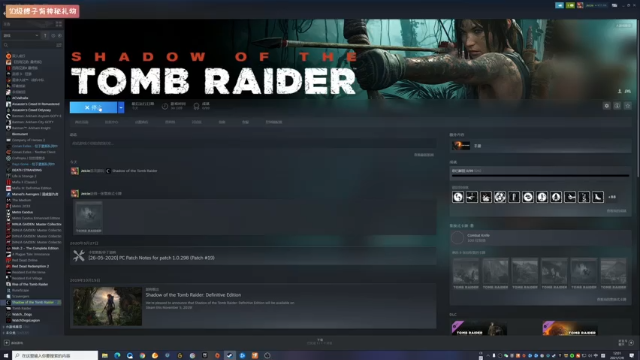Click the blue Stop game button
The height and width of the screenshot is (360, 640).
93,107
